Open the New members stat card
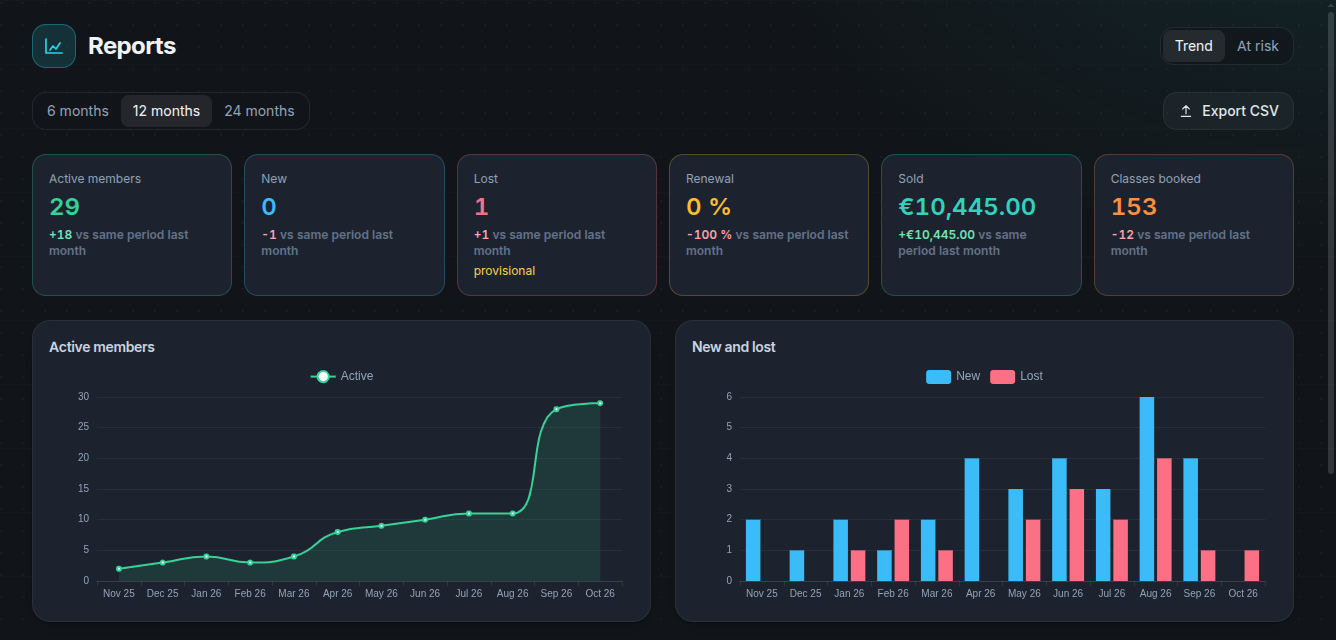This screenshot has height=640, width=1336. point(344,225)
